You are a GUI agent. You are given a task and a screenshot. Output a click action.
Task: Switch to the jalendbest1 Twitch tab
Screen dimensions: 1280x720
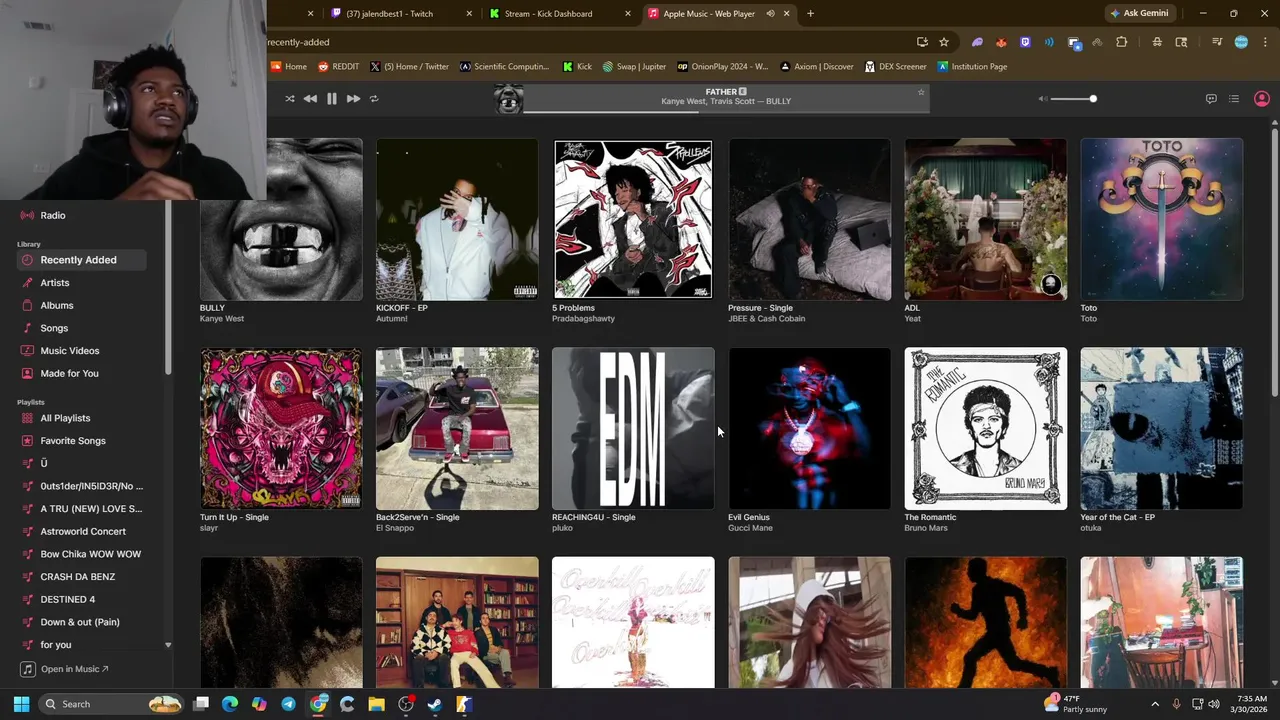point(390,14)
